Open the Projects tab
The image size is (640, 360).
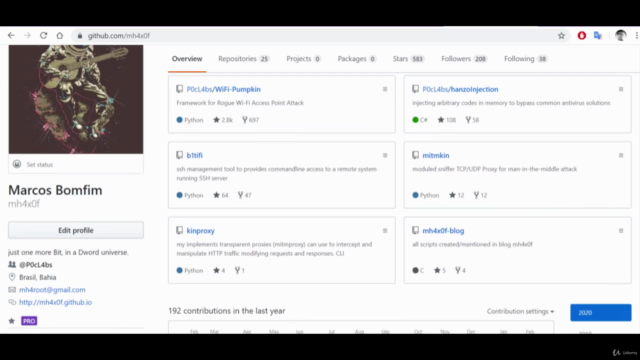point(303,59)
